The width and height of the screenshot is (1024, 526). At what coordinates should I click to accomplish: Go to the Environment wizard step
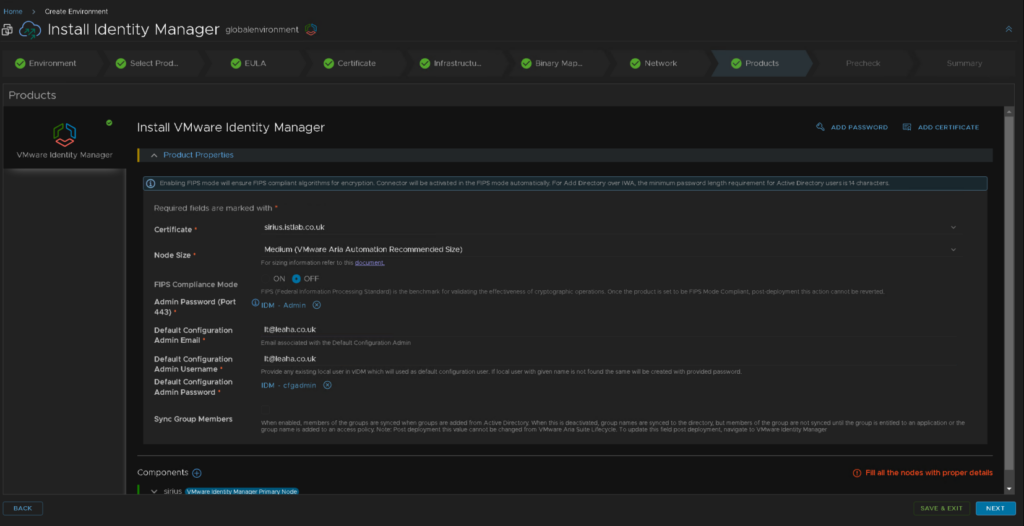point(52,63)
